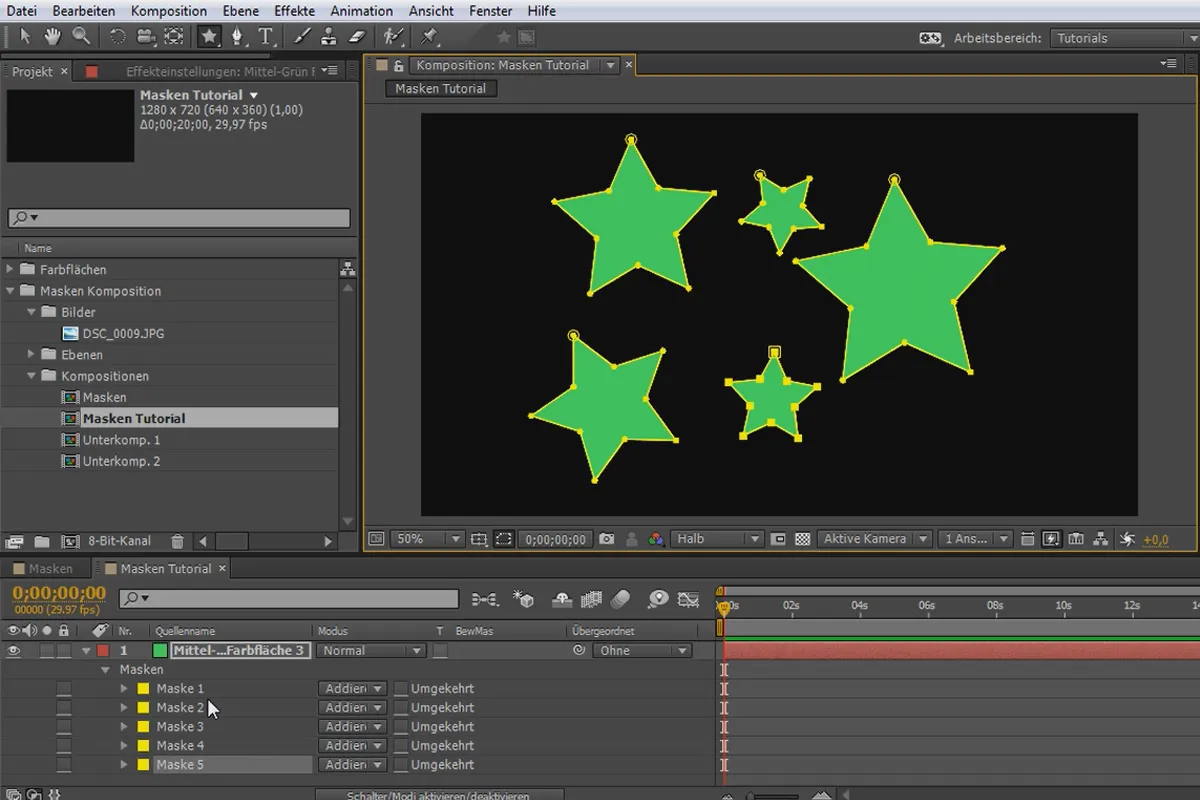1200x800 pixels.
Task: Click the snapshot camera icon in viewer
Action: coord(606,539)
